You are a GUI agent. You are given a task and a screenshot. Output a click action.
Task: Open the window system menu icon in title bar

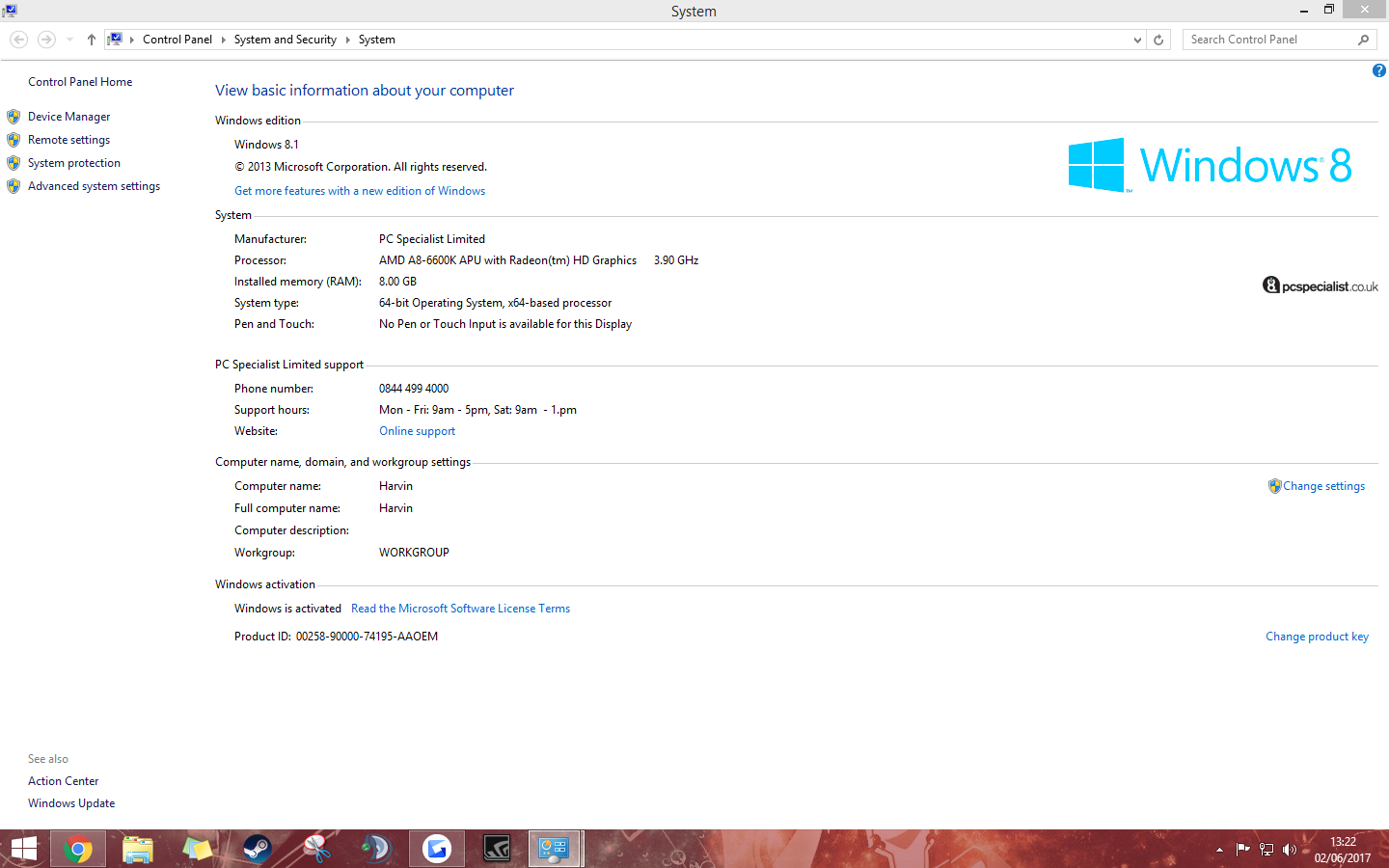(10, 11)
